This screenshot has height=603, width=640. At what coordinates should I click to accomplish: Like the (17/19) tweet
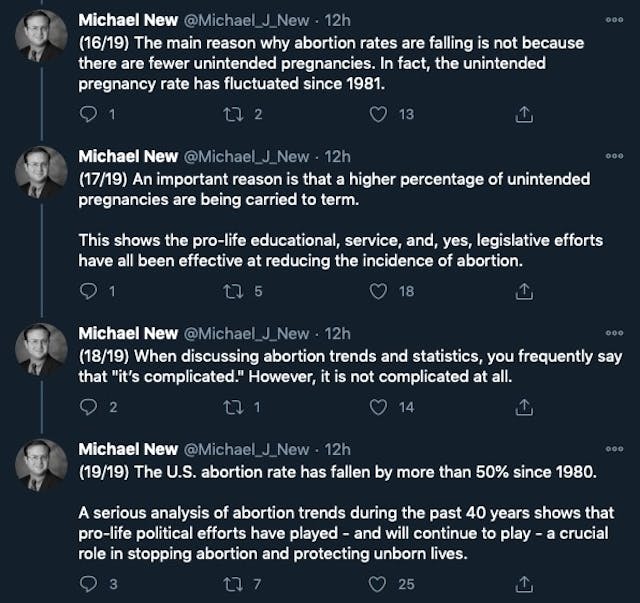[378, 292]
